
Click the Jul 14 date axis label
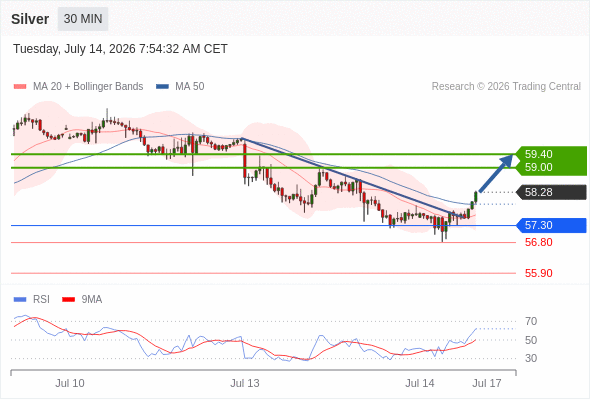click(420, 383)
